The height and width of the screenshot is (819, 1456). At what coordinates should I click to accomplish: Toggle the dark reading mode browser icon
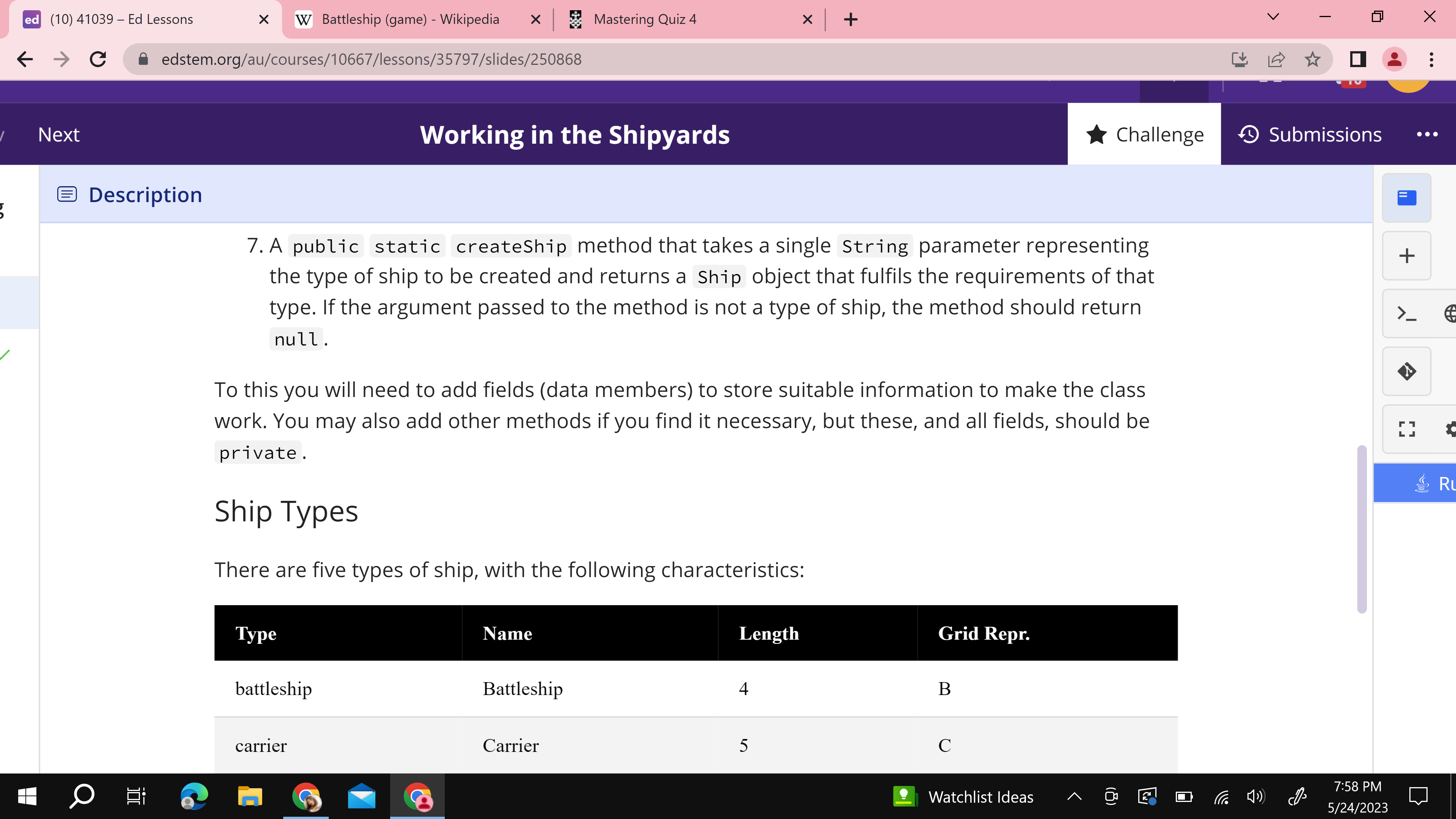[1358, 60]
